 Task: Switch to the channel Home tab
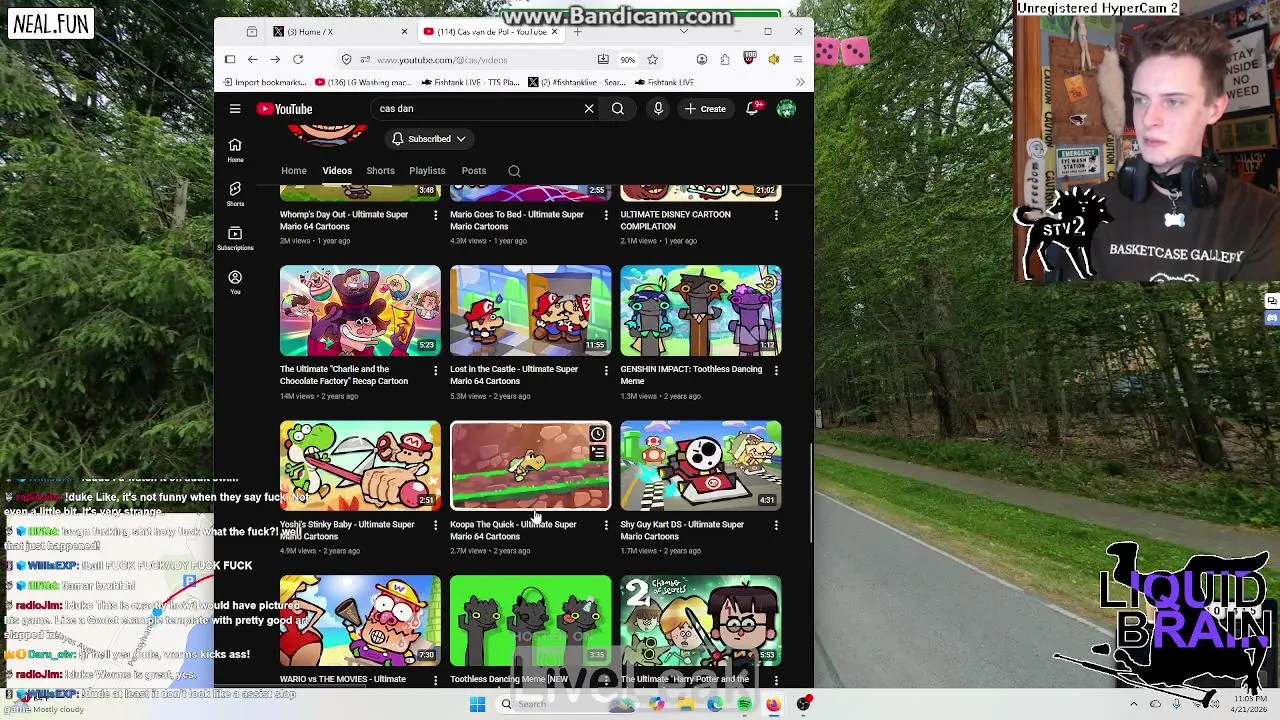click(x=294, y=171)
